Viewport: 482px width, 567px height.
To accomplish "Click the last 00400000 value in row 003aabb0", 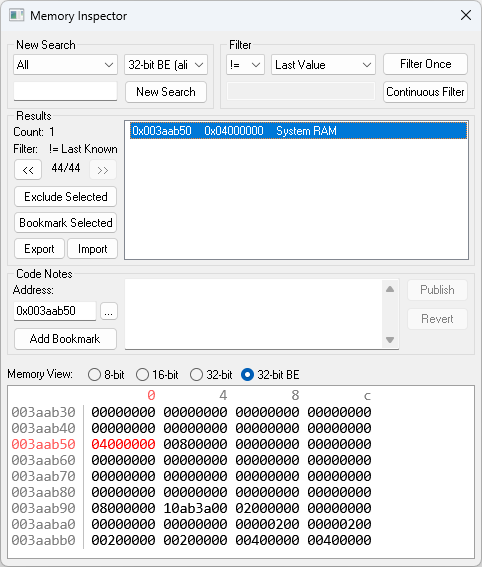I will click(x=339, y=540).
